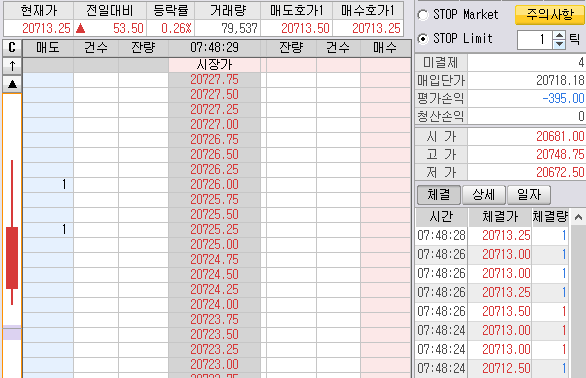
Task: Click price 20727.00 in the ladder
Action: coord(214,125)
